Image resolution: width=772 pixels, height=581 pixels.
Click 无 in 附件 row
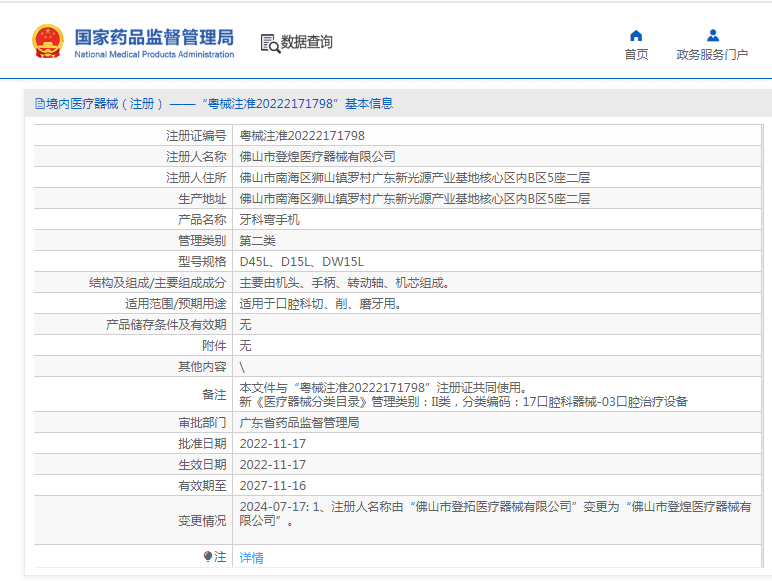click(245, 346)
